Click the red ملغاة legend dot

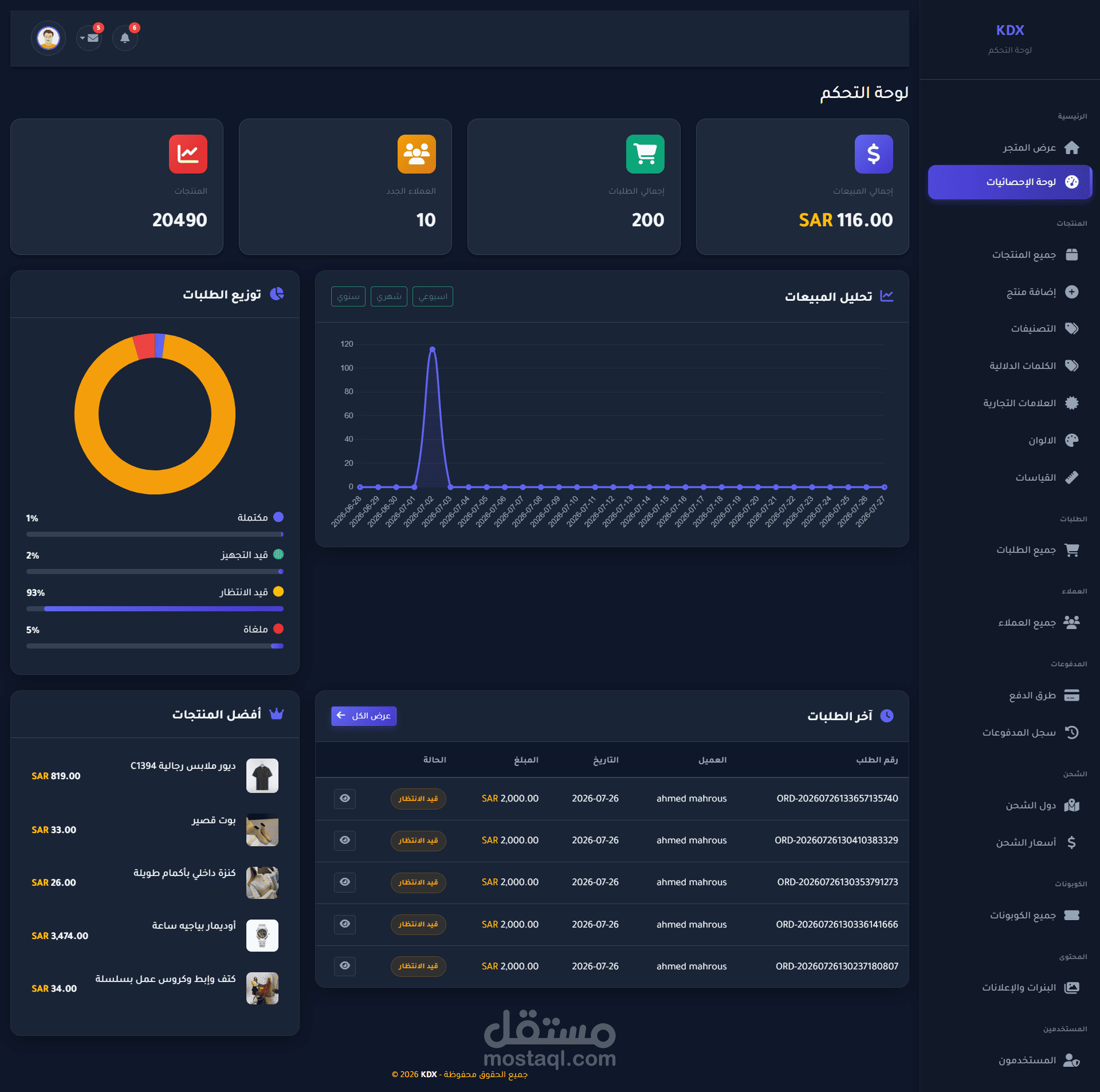(278, 629)
